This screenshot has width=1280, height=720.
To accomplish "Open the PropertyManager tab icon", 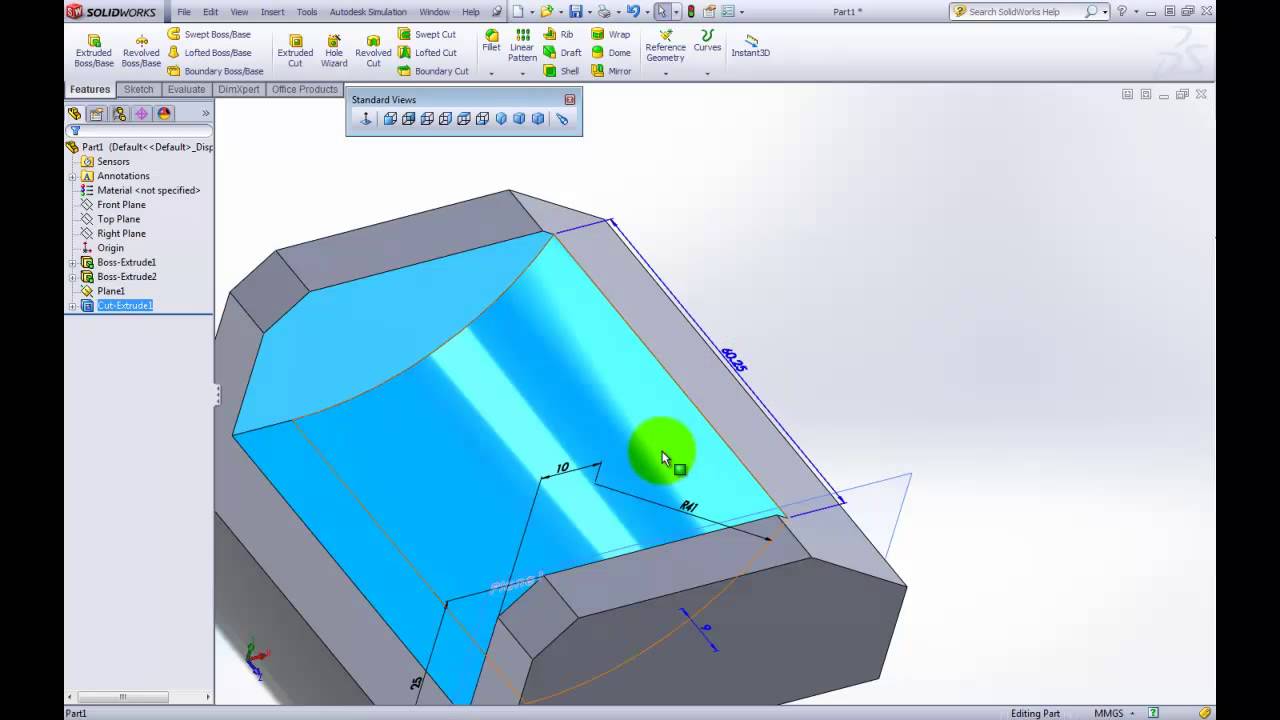I will point(96,114).
